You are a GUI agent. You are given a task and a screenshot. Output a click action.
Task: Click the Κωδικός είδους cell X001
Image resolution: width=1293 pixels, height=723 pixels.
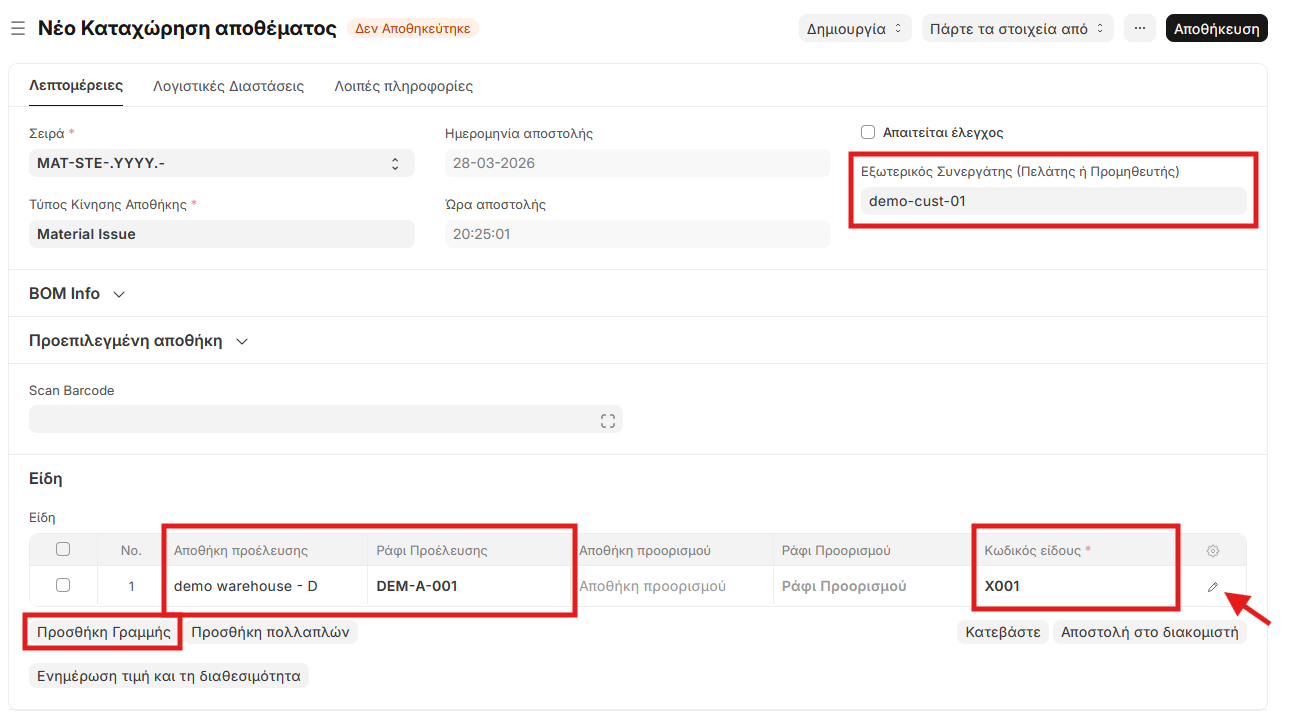[x=1074, y=586]
